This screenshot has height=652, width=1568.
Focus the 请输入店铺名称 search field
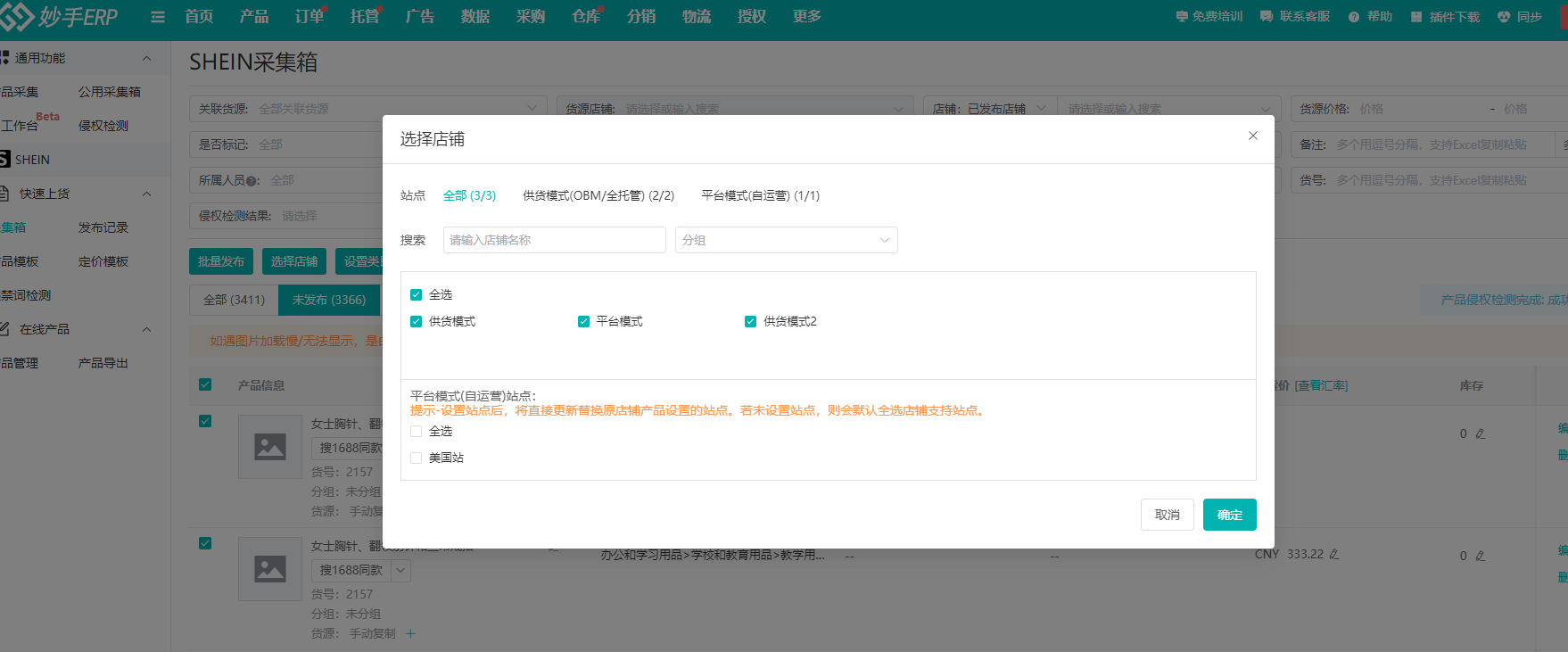[554, 240]
